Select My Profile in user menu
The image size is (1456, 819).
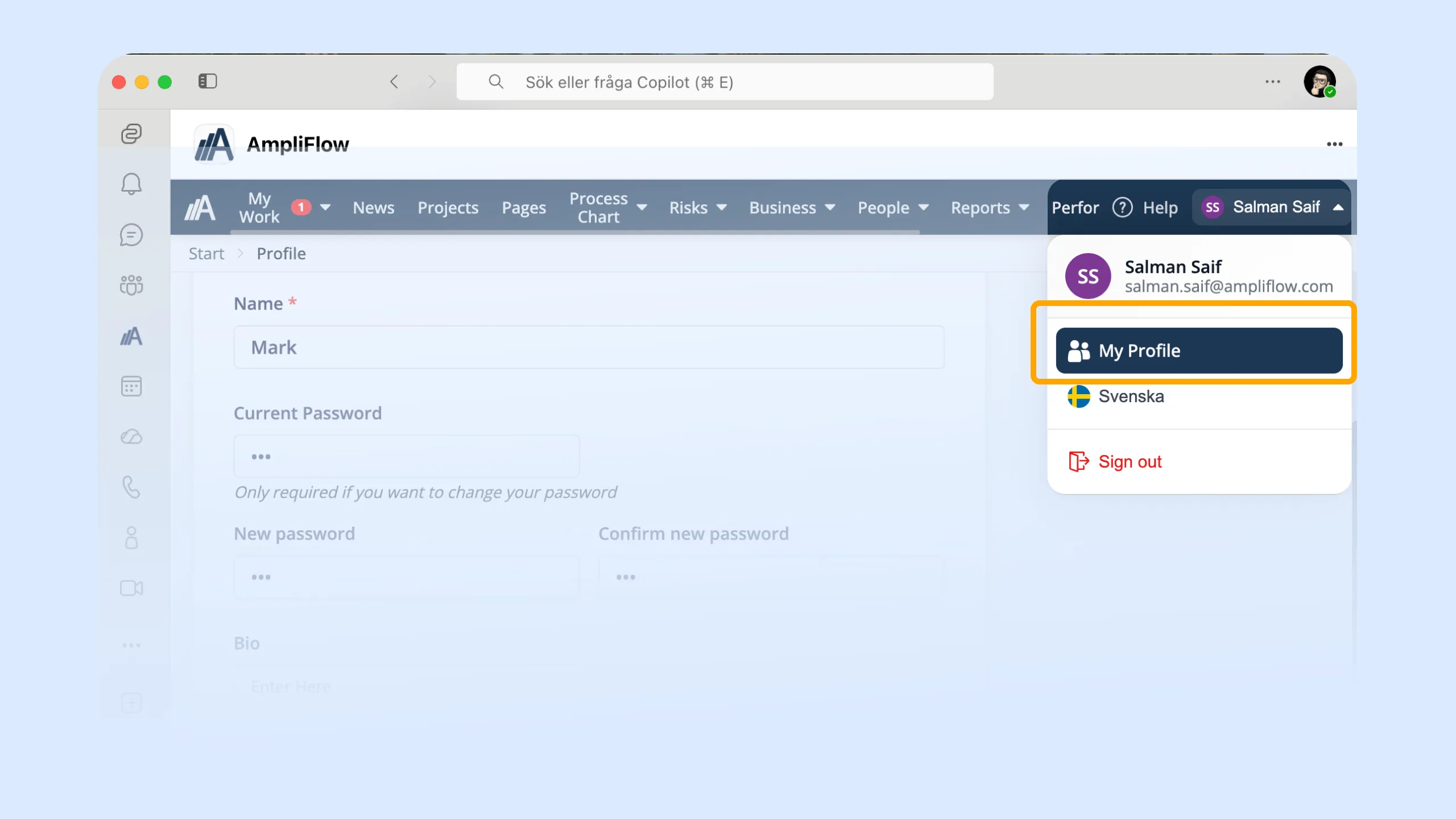(1198, 351)
